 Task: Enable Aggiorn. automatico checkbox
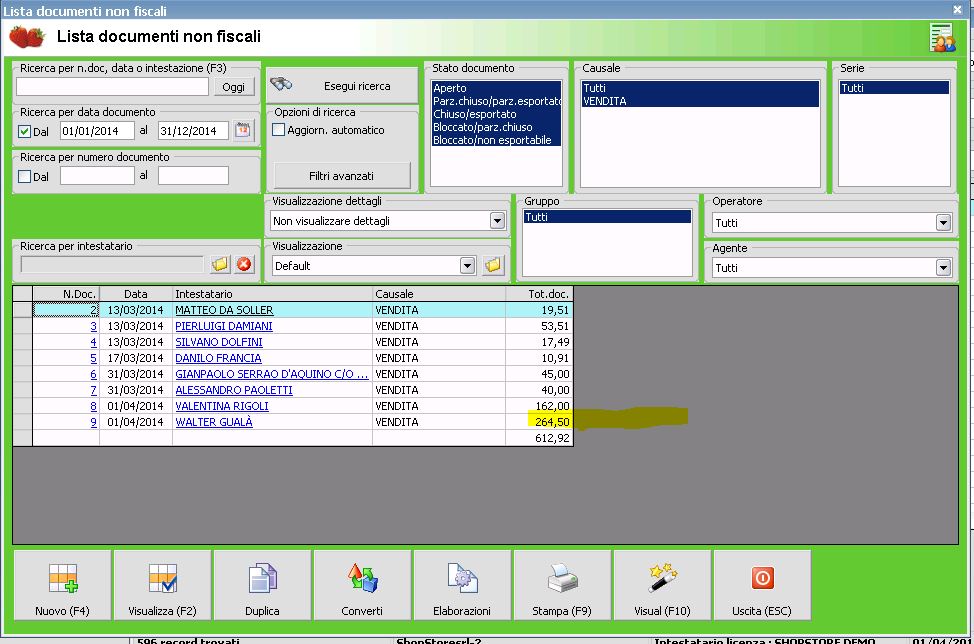click(x=279, y=130)
